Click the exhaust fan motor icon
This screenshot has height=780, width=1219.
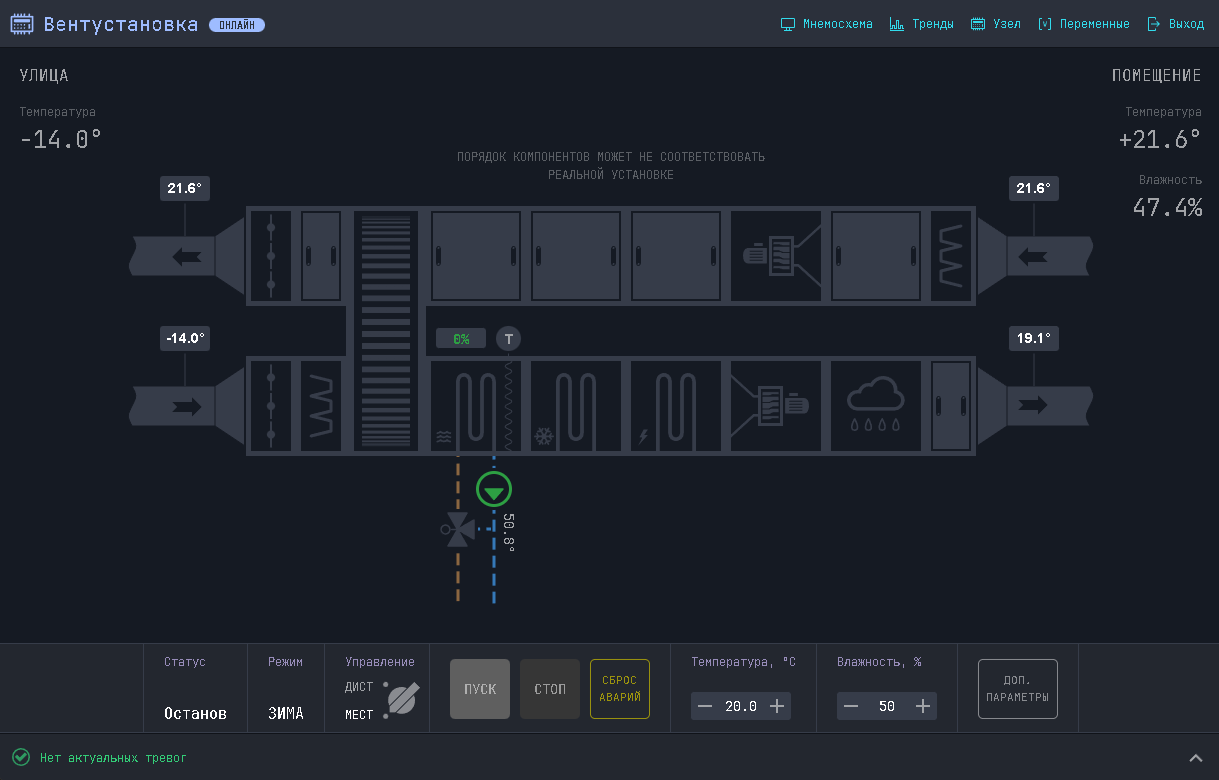pos(776,256)
